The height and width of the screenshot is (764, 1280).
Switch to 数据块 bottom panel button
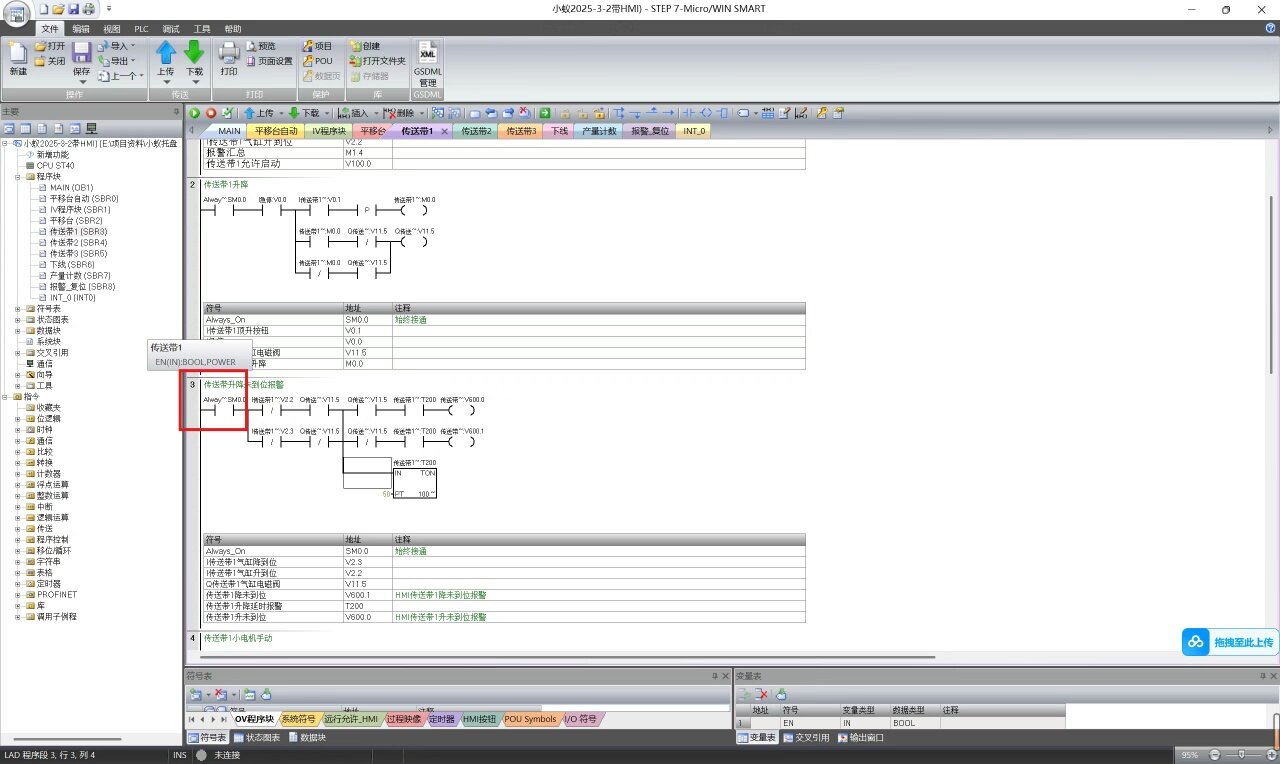[307, 737]
